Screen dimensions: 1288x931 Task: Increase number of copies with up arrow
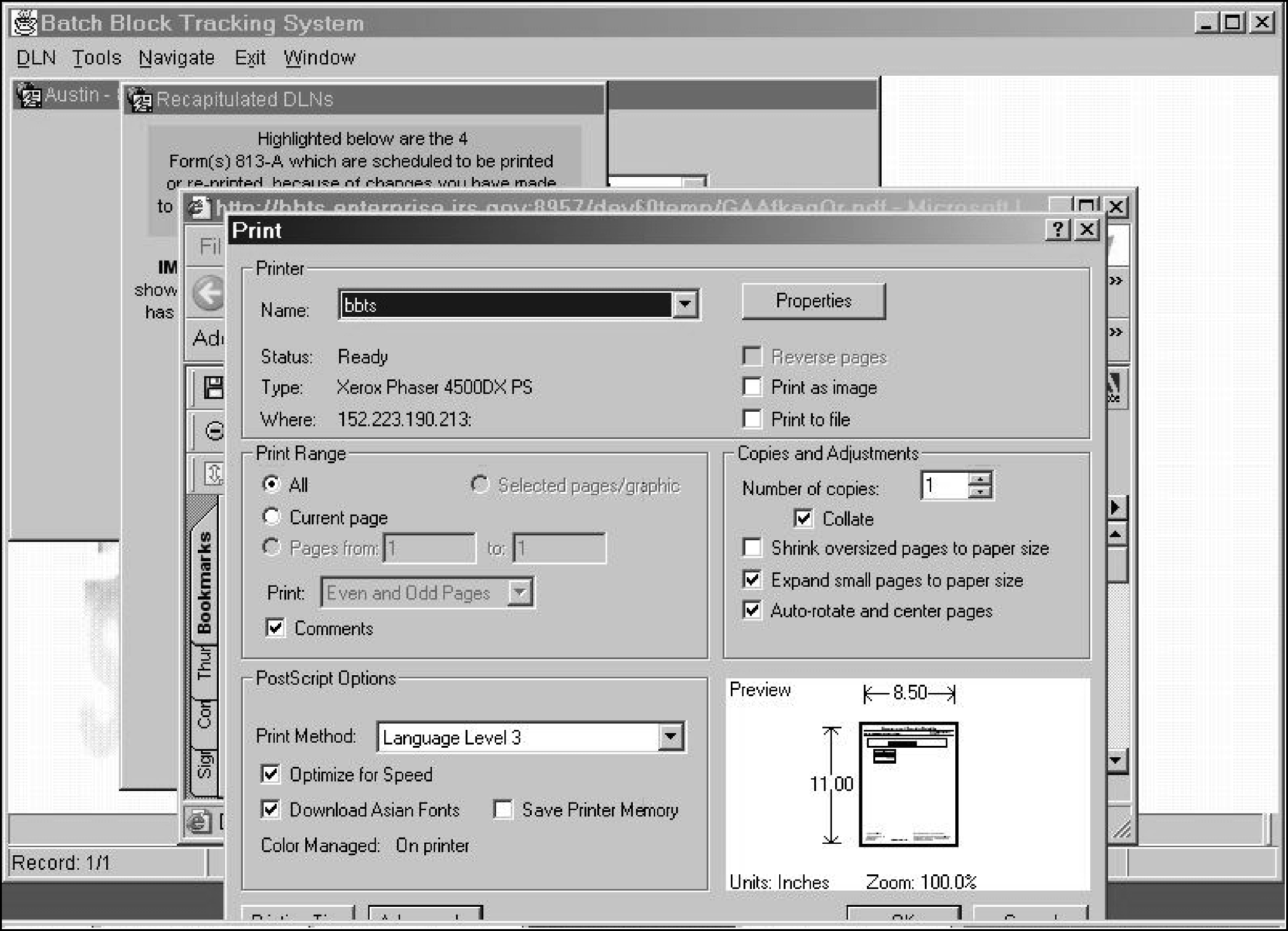980,479
